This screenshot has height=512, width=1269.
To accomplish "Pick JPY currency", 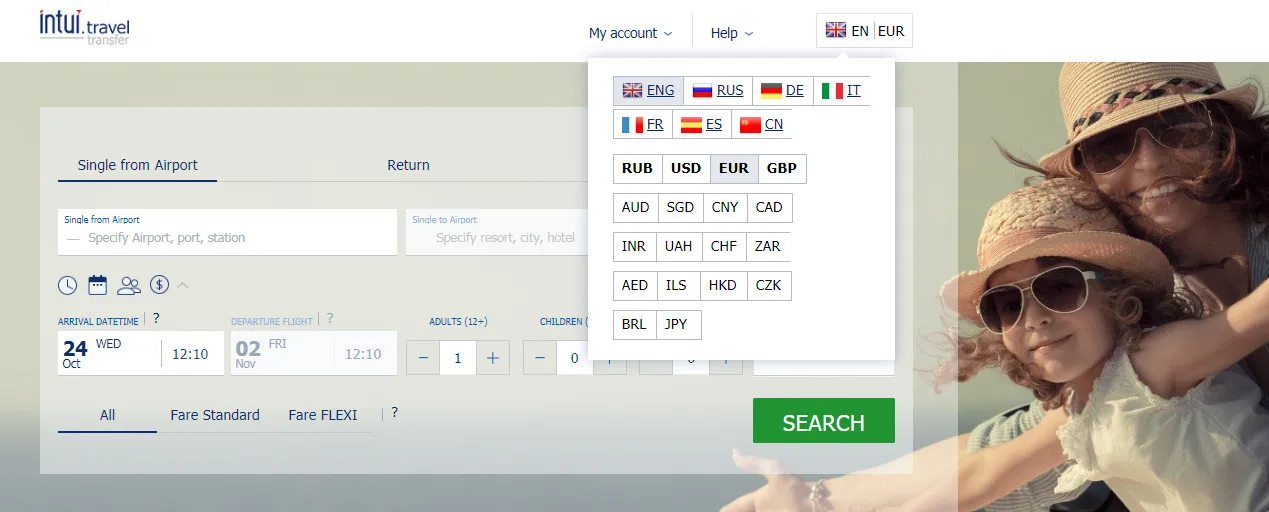I will click(x=677, y=325).
